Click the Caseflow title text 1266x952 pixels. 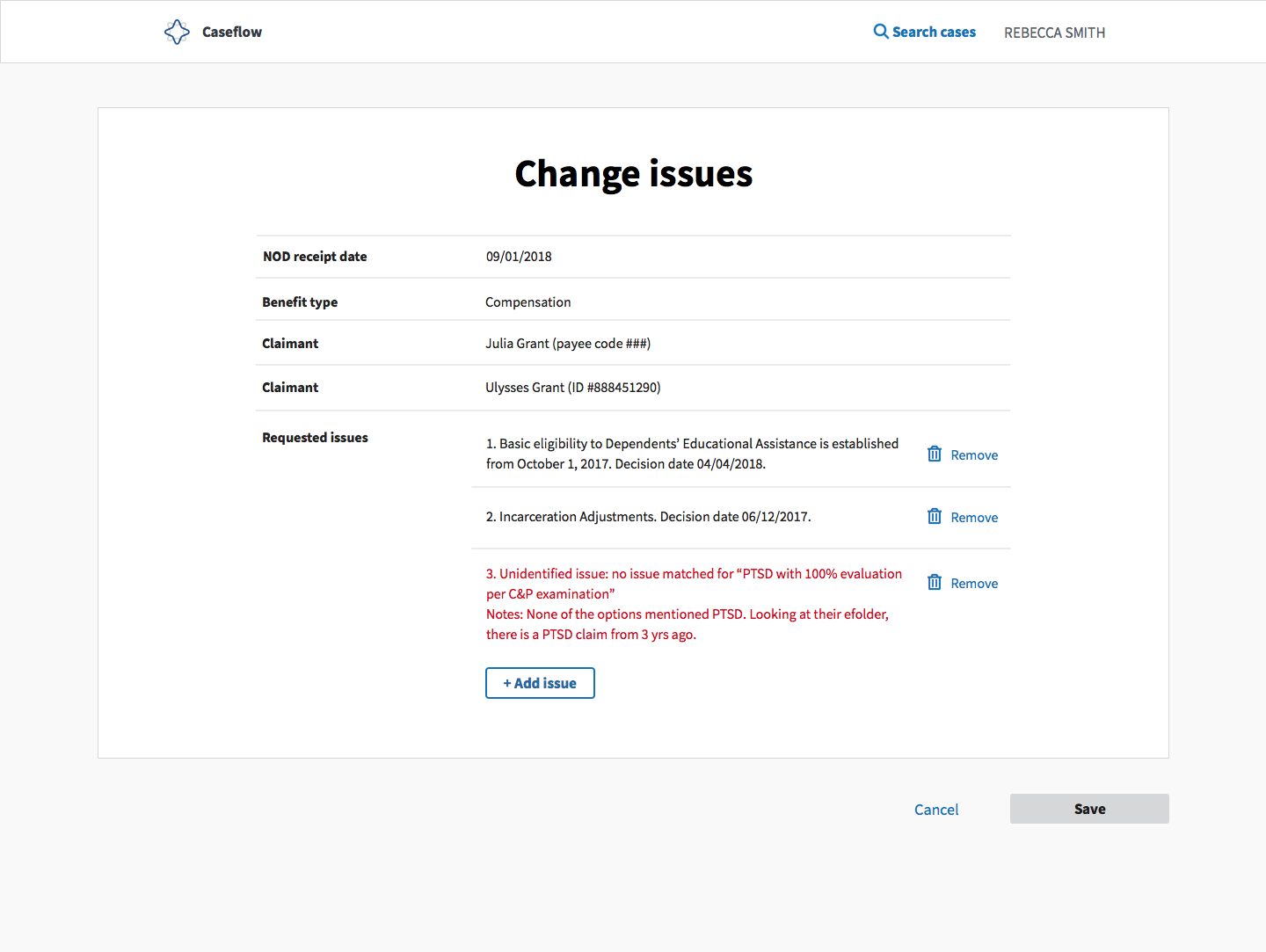click(x=232, y=32)
